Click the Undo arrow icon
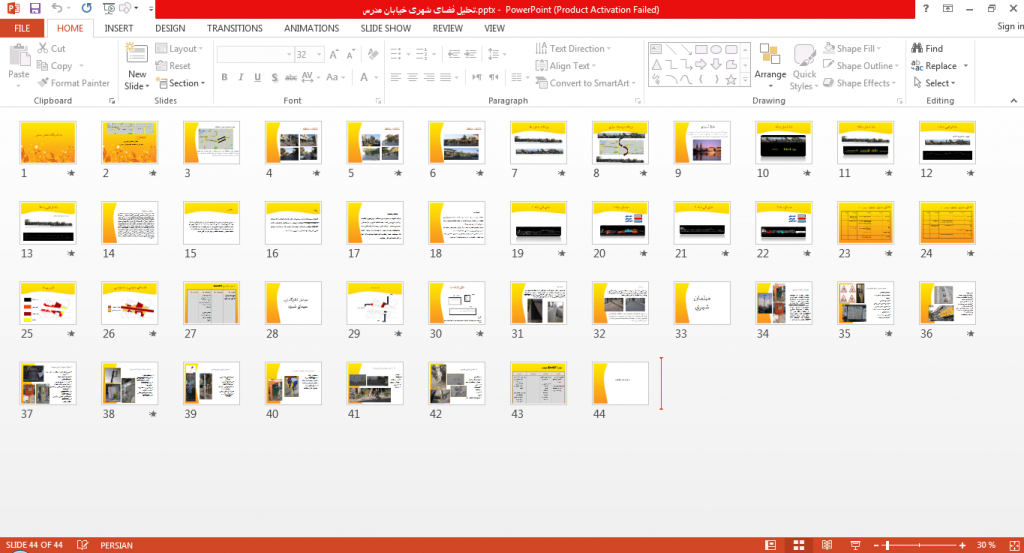This screenshot has height=553, width=1024. coord(57,8)
